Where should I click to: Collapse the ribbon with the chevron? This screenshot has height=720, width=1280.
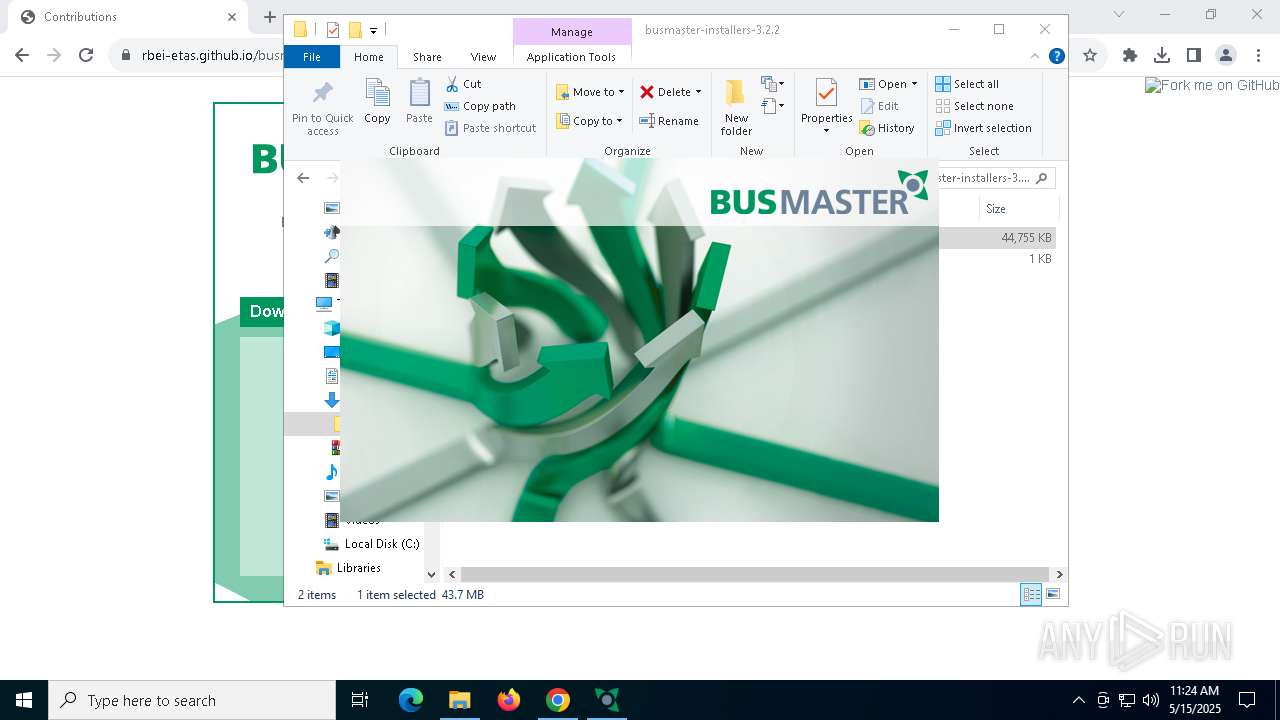click(x=1035, y=56)
